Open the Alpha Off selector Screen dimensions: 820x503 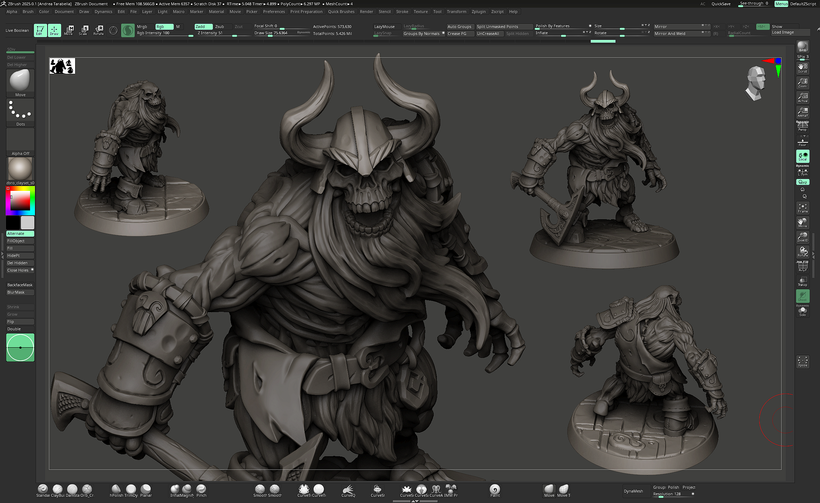(x=19, y=139)
